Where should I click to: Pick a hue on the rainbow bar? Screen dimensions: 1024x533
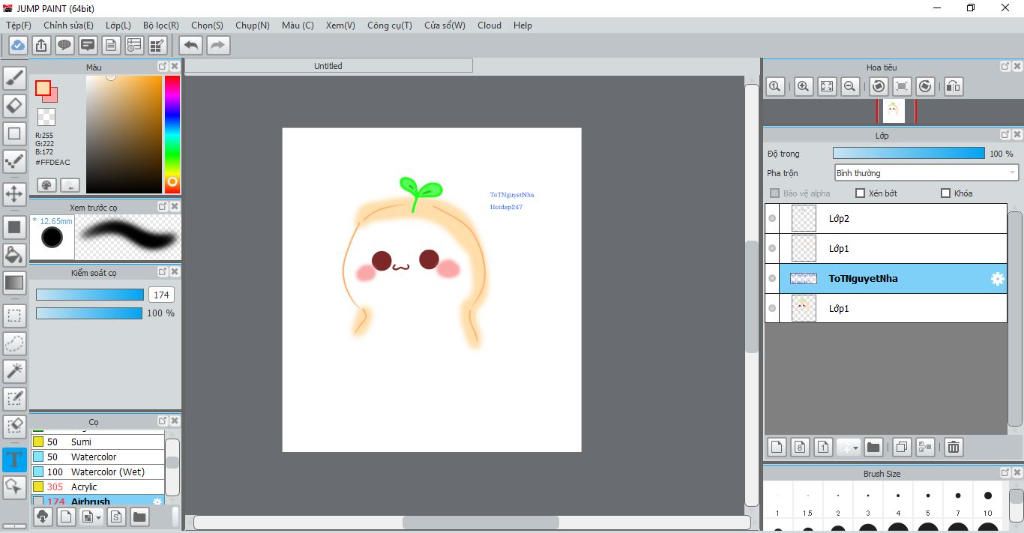click(x=172, y=134)
